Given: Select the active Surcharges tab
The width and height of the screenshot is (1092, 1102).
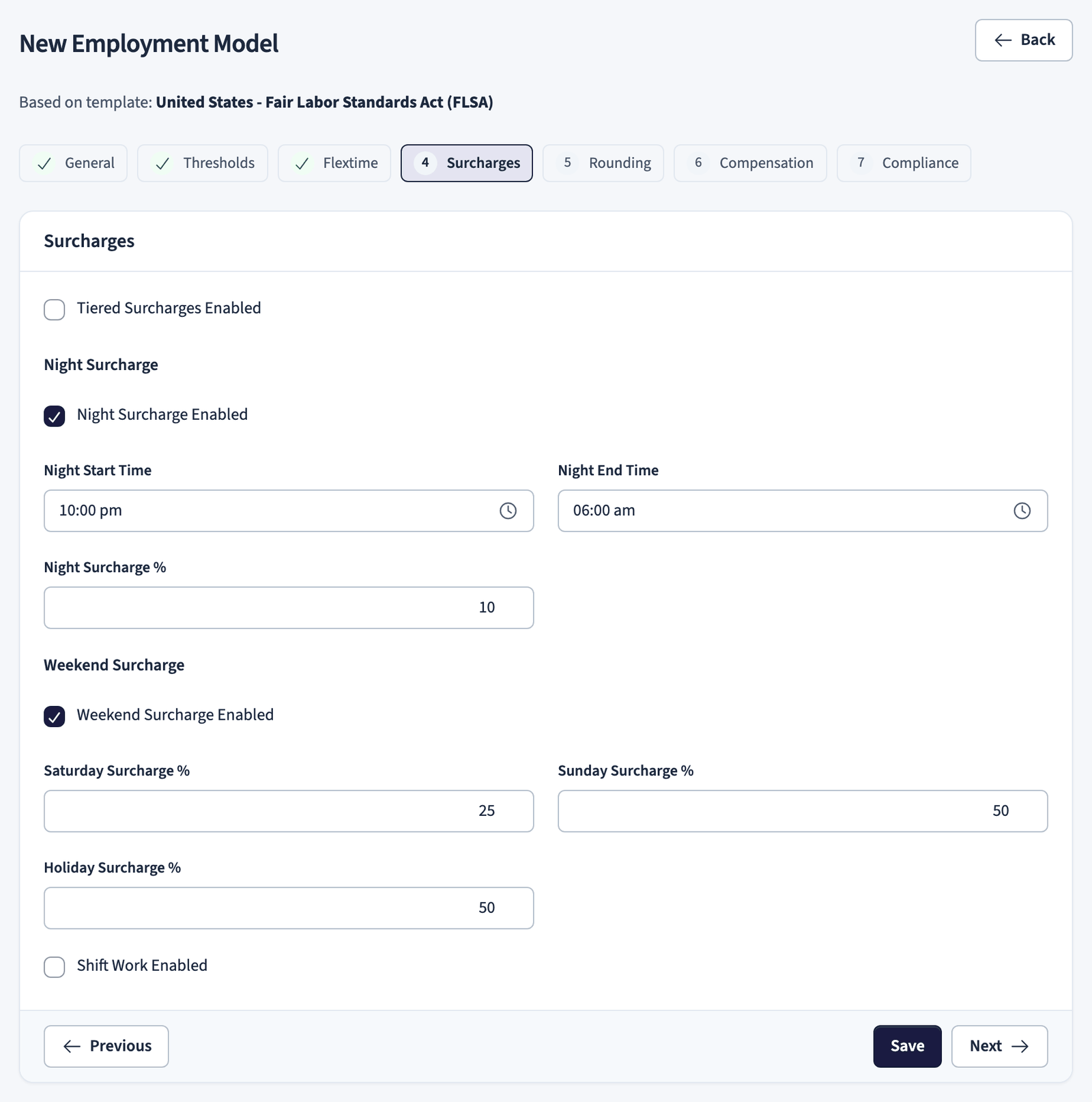Looking at the screenshot, I should coord(467,163).
